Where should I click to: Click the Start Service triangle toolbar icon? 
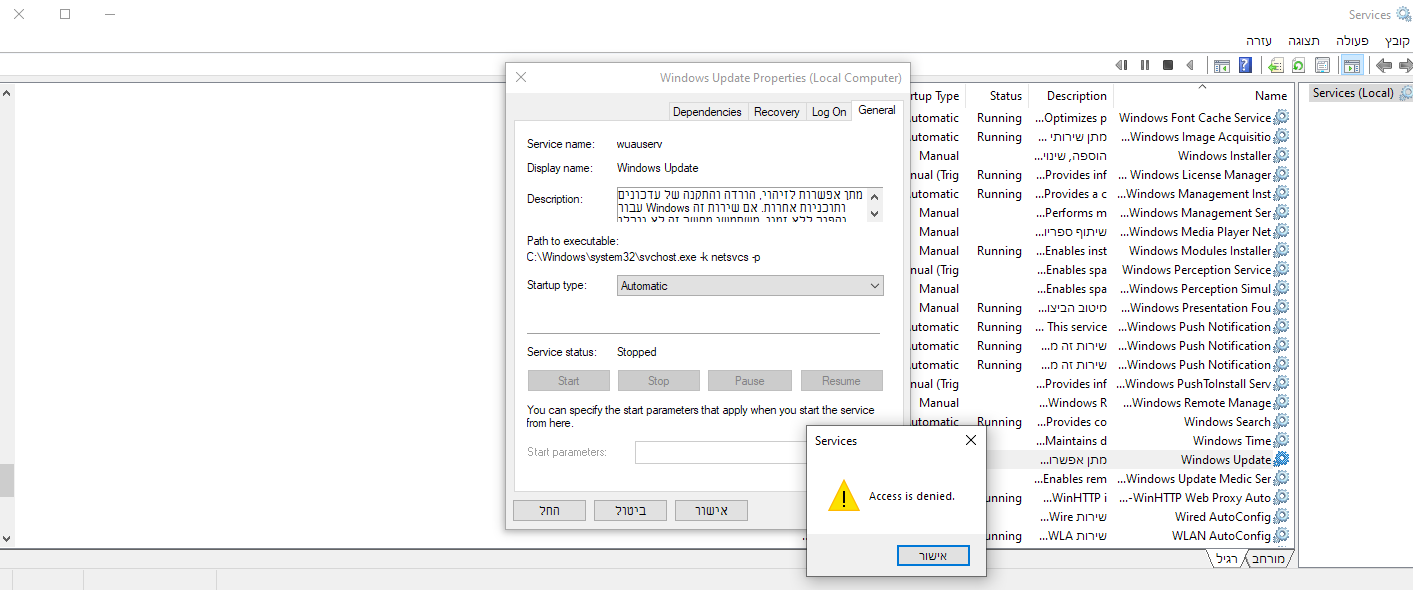pyautogui.click(x=1190, y=65)
